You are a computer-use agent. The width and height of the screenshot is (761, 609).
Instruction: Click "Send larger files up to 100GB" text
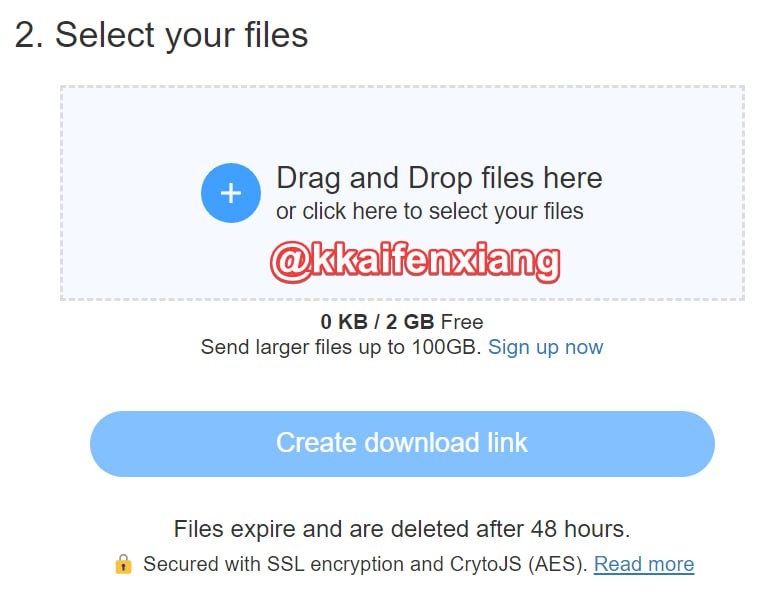tap(340, 347)
